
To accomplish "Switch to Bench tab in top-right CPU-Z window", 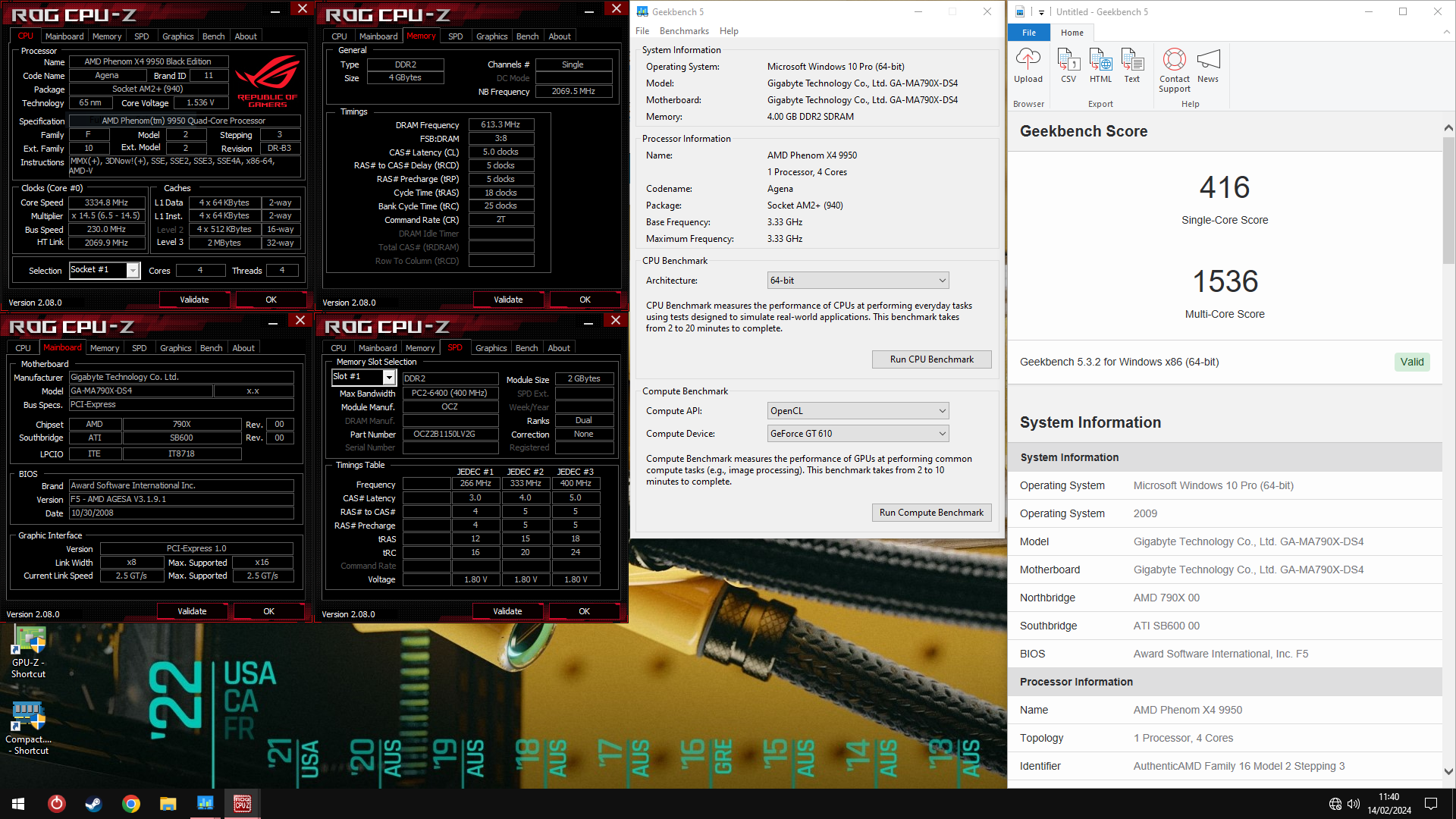I will pos(527,36).
